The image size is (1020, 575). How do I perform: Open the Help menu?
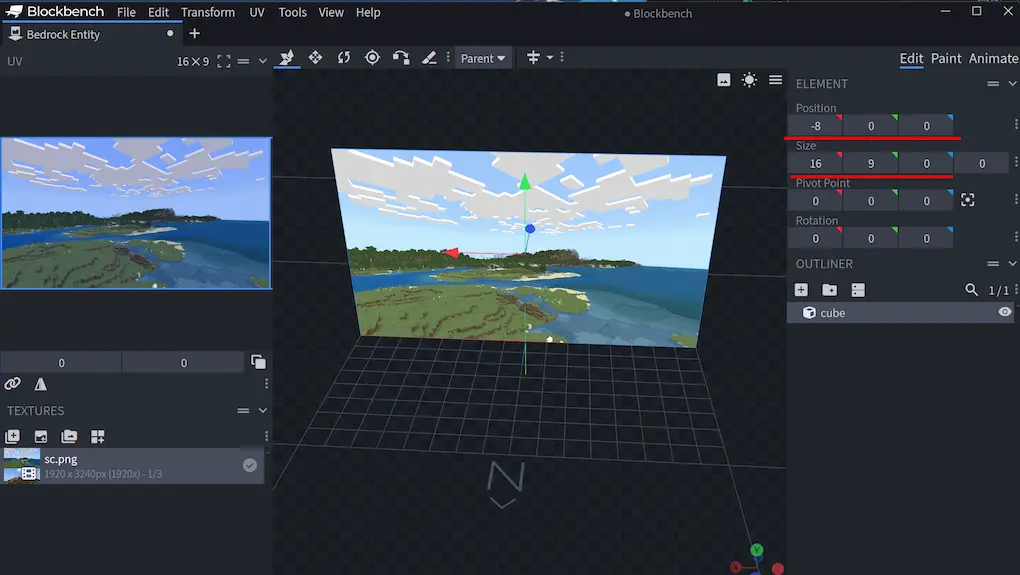[368, 12]
